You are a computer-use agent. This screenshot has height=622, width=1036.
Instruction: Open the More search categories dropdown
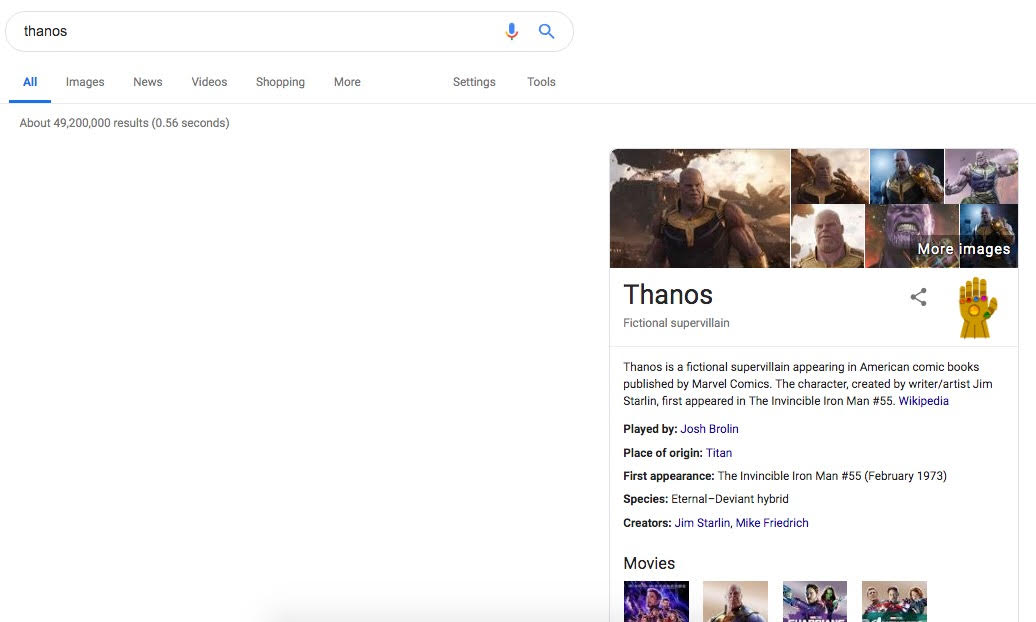click(347, 82)
